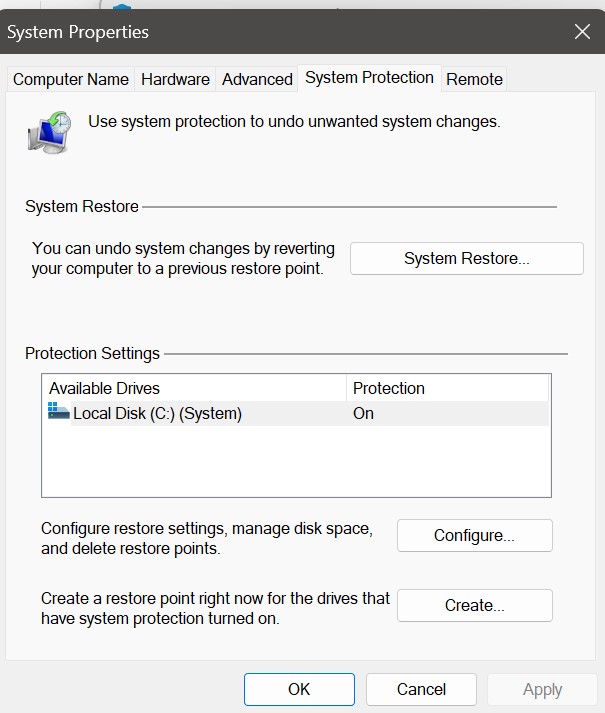Click the Apply button
This screenshot has height=713, width=605.
point(542,689)
